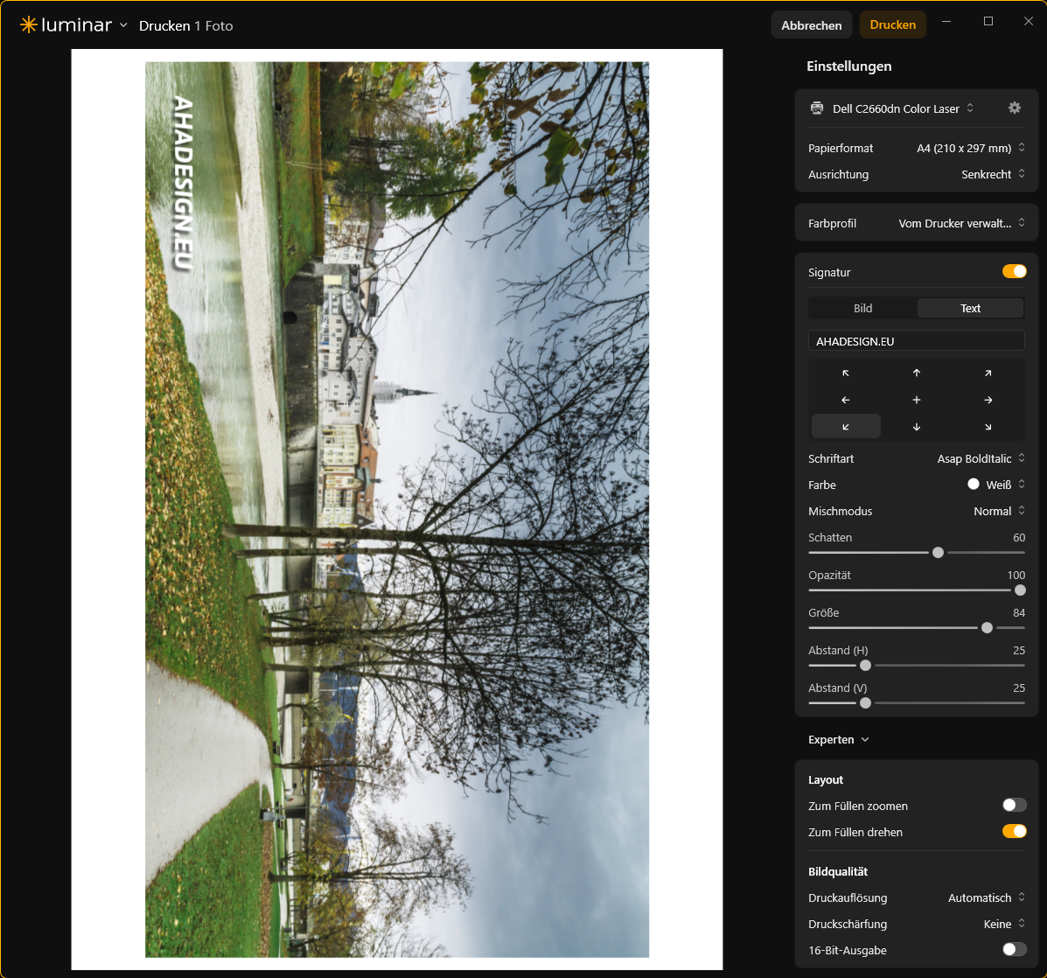Center the signature with plus icon
This screenshot has width=1047, height=978.
(x=916, y=400)
